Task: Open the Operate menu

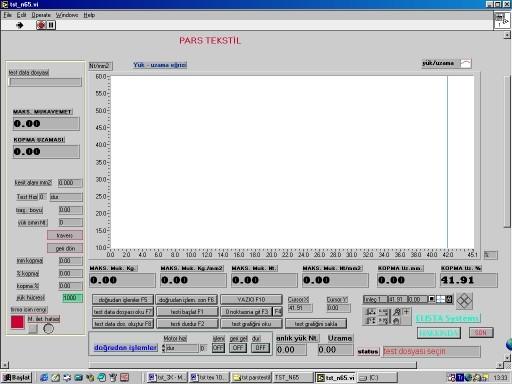Action: (41, 15)
